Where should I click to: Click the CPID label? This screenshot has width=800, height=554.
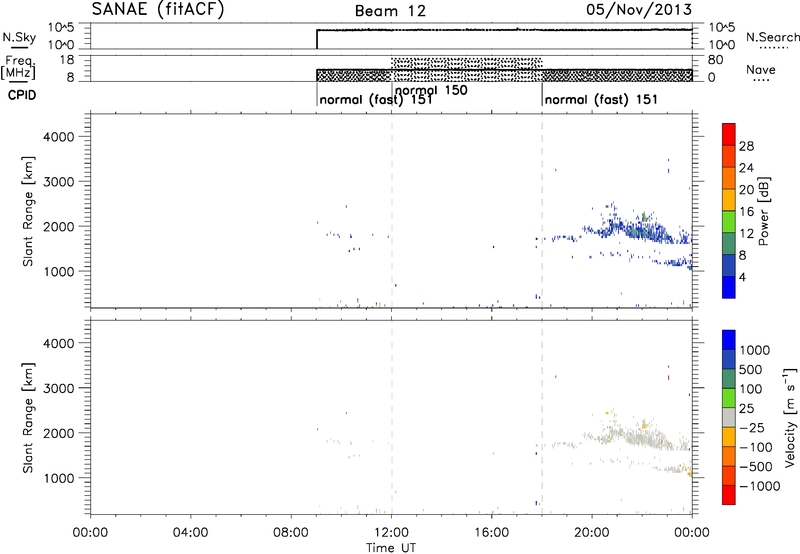click(22, 95)
